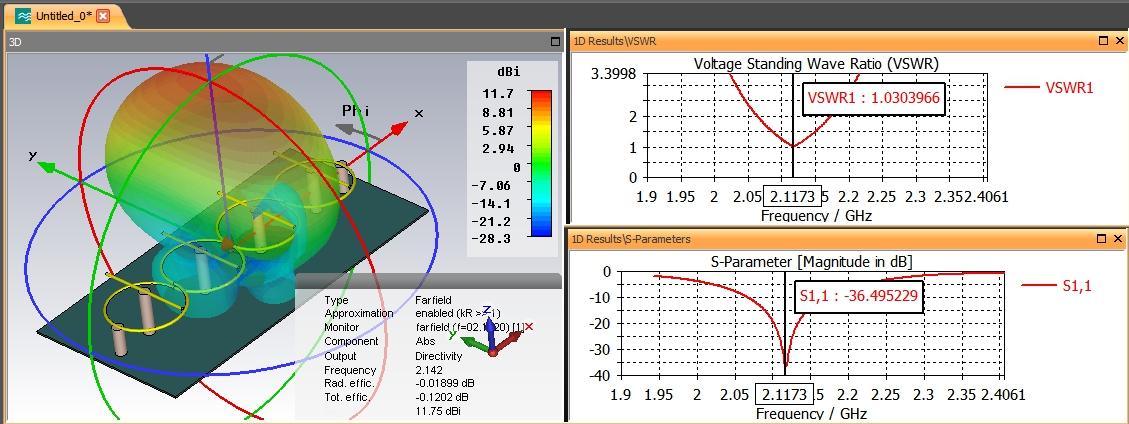Click the 1D Results\VSWR title bar

[848, 41]
